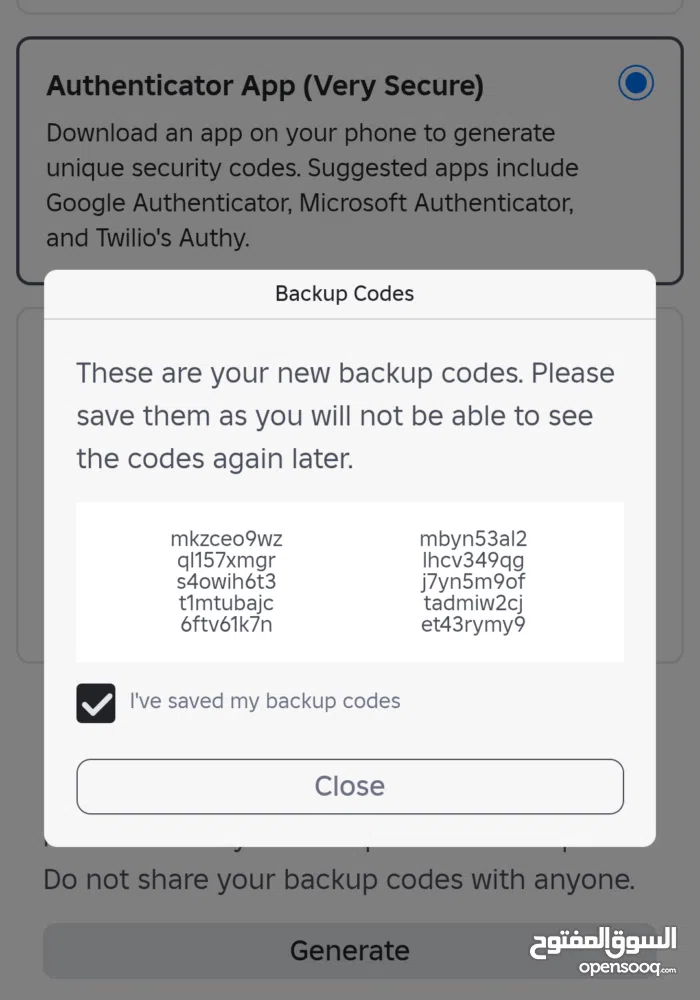Toggle the saved backup codes checkbox
Image resolution: width=700 pixels, height=1000 pixels.
96,703
